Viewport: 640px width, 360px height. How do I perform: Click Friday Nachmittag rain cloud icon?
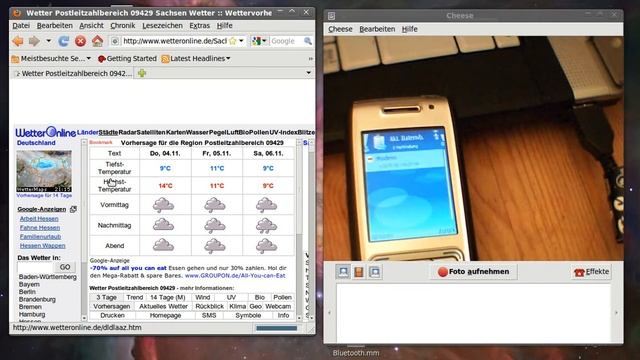215,225
